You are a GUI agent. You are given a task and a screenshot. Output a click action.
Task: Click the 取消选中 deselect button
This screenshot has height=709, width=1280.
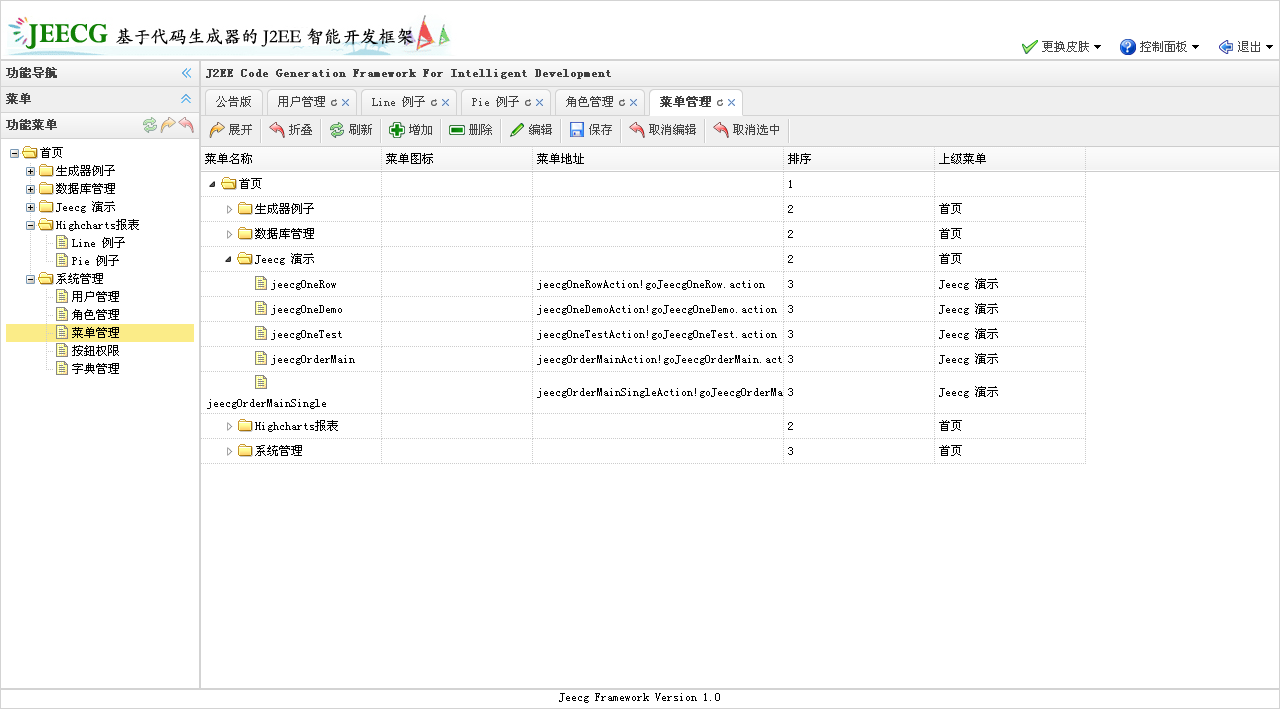click(747, 130)
